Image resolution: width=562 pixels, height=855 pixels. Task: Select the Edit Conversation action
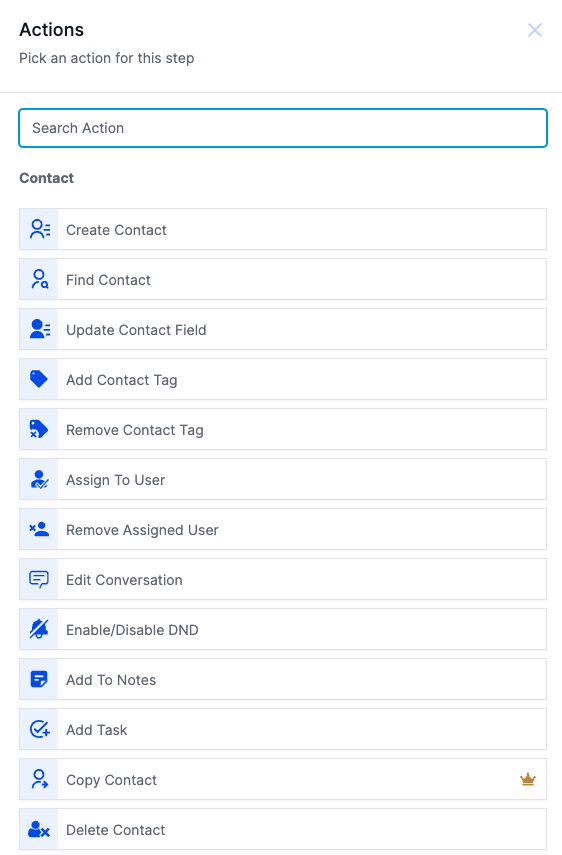tap(283, 580)
